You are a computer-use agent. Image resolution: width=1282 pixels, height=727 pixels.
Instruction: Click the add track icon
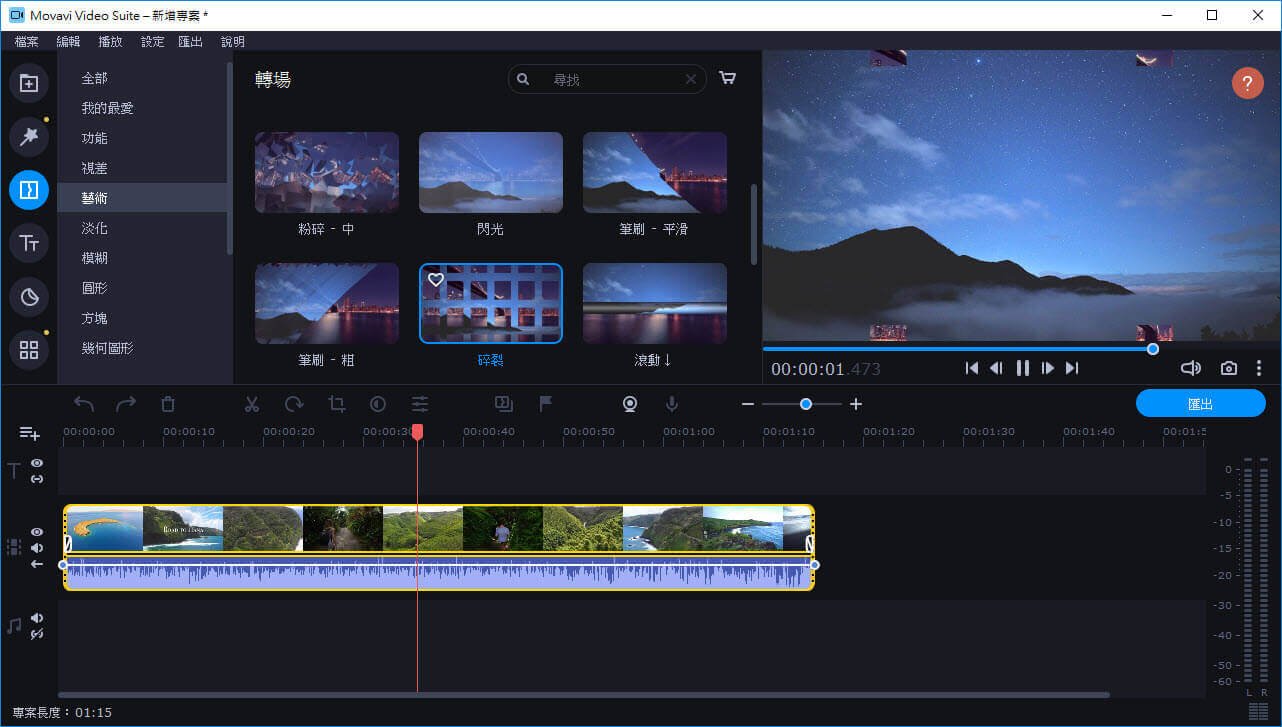[30, 433]
